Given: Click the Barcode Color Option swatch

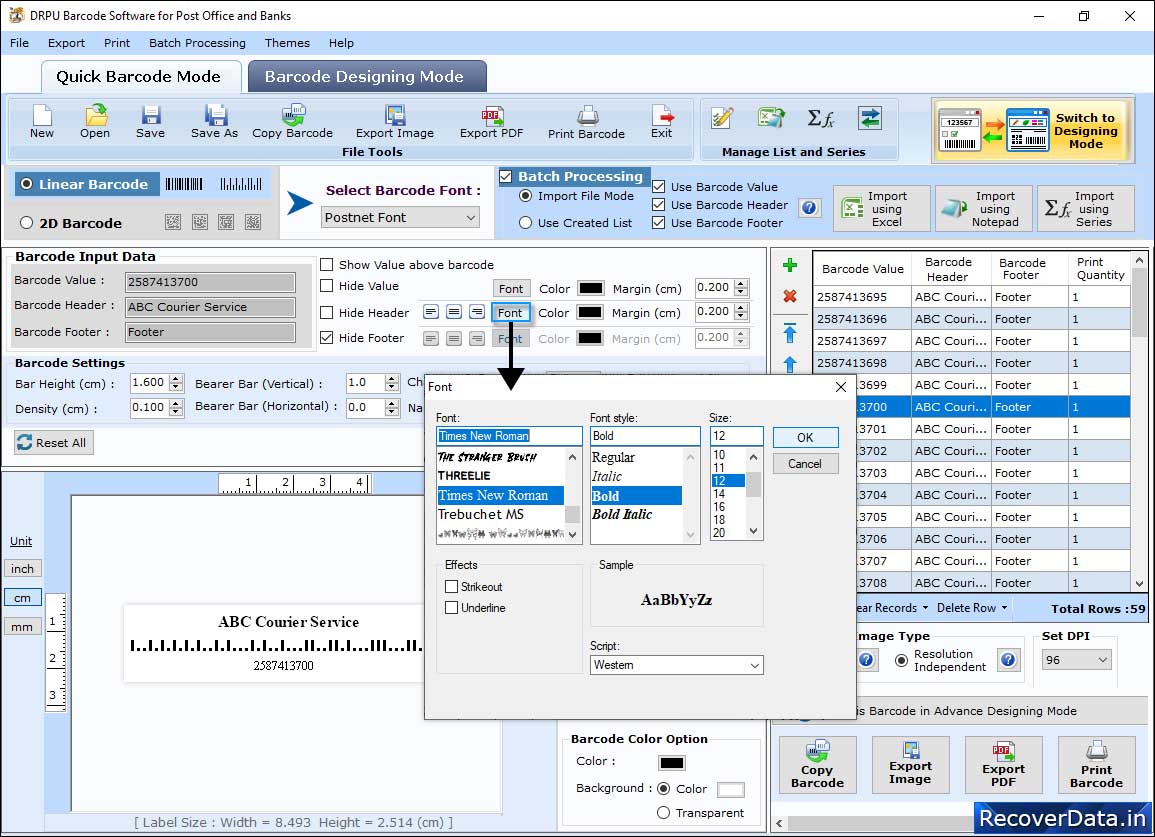Looking at the screenshot, I should [672, 763].
